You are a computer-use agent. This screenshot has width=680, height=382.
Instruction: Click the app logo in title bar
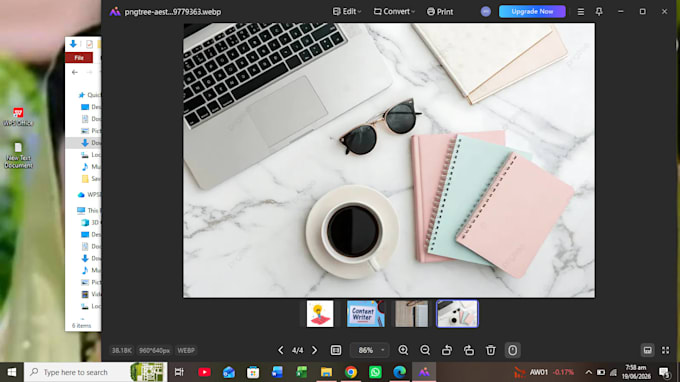tap(115, 12)
